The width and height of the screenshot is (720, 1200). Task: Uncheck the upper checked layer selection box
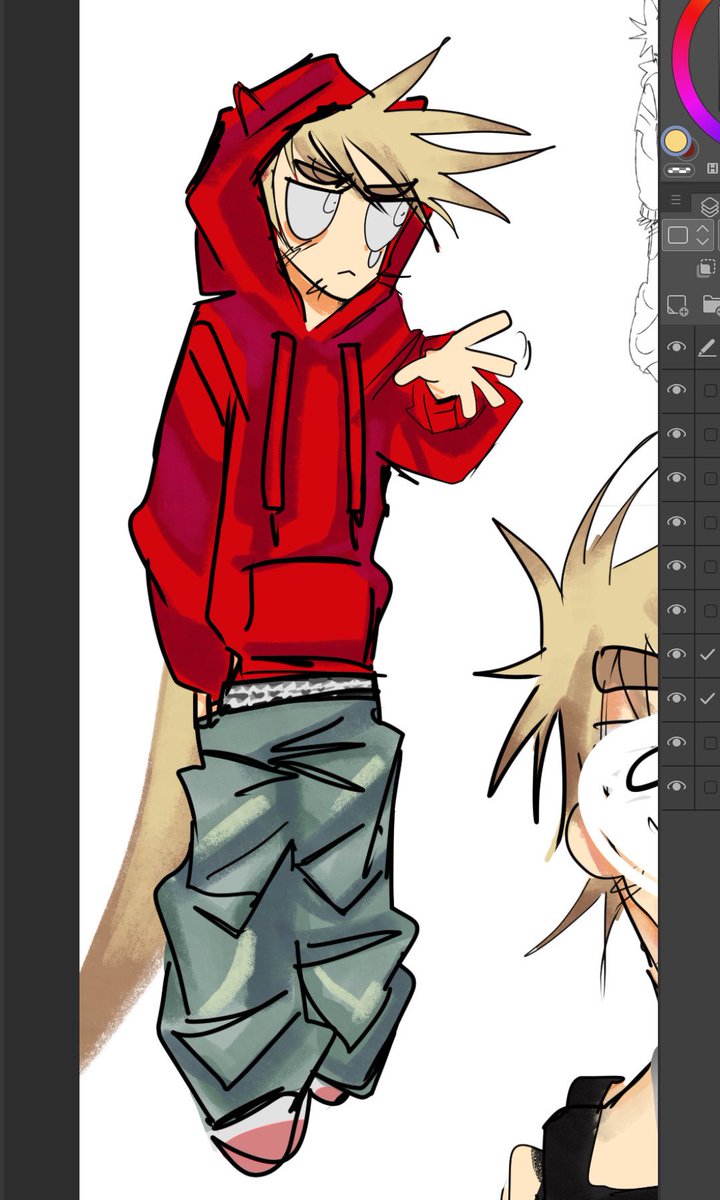coord(708,654)
